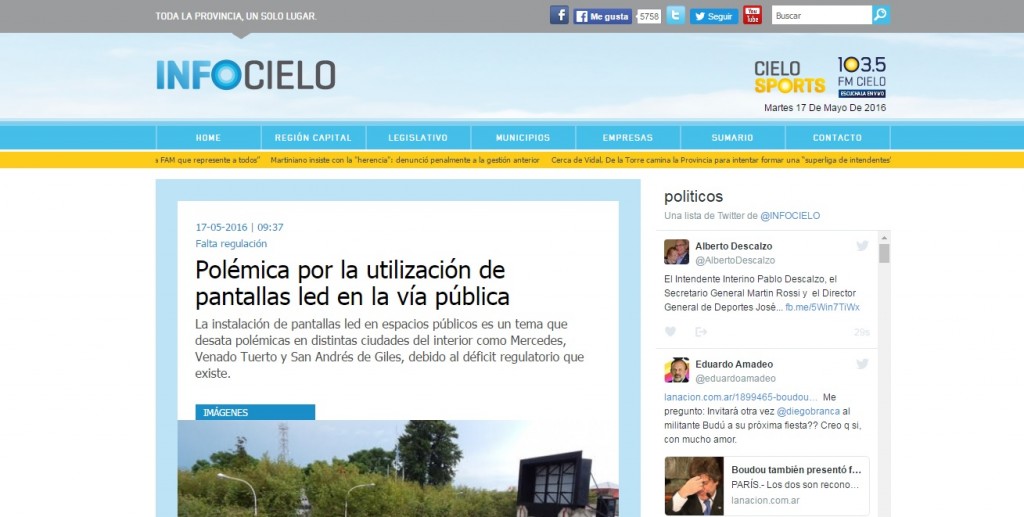
Task: Click the Buscar search input field
Action: tap(820, 15)
